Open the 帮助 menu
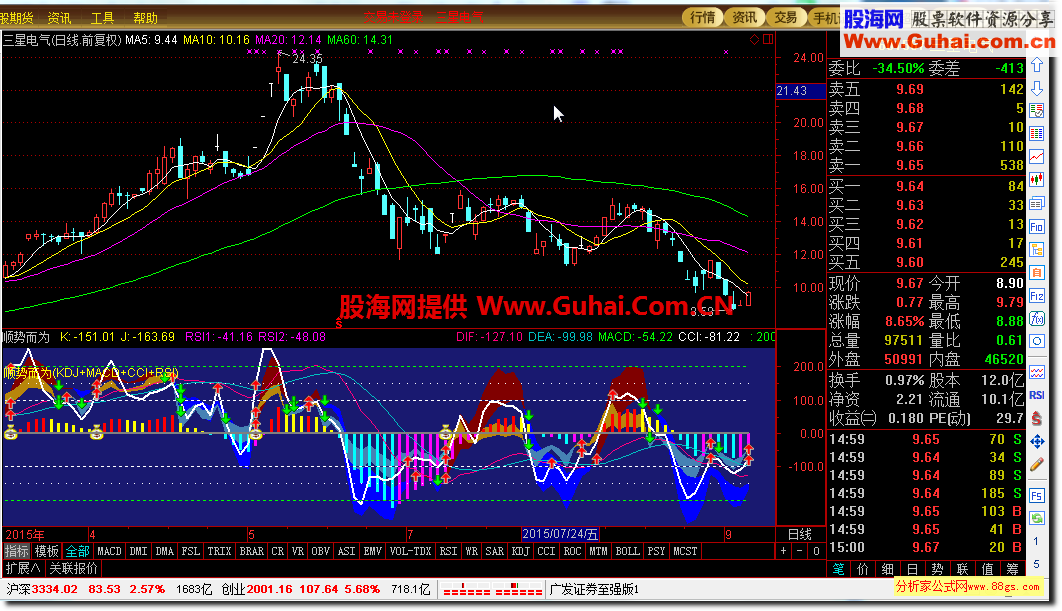 tap(146, 18)
